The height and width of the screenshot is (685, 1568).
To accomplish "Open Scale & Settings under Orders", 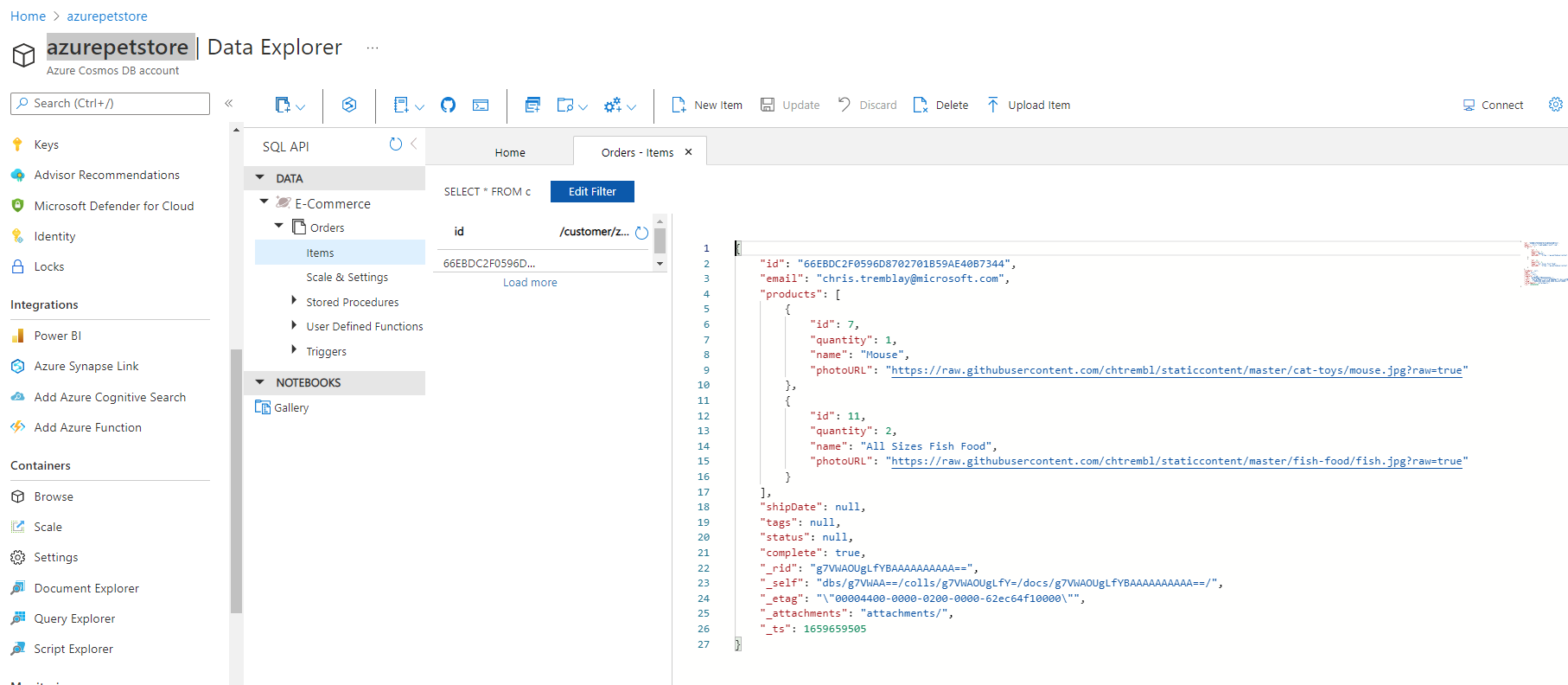I will tap(347, 277).
